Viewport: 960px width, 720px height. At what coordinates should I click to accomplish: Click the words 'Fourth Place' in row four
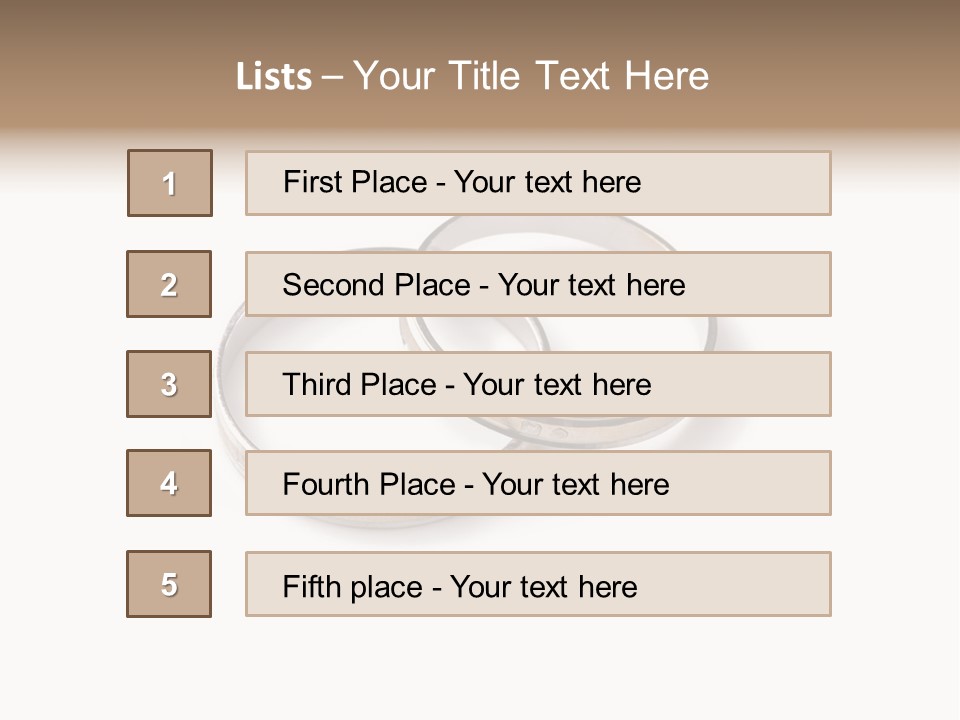pos(368,485)
